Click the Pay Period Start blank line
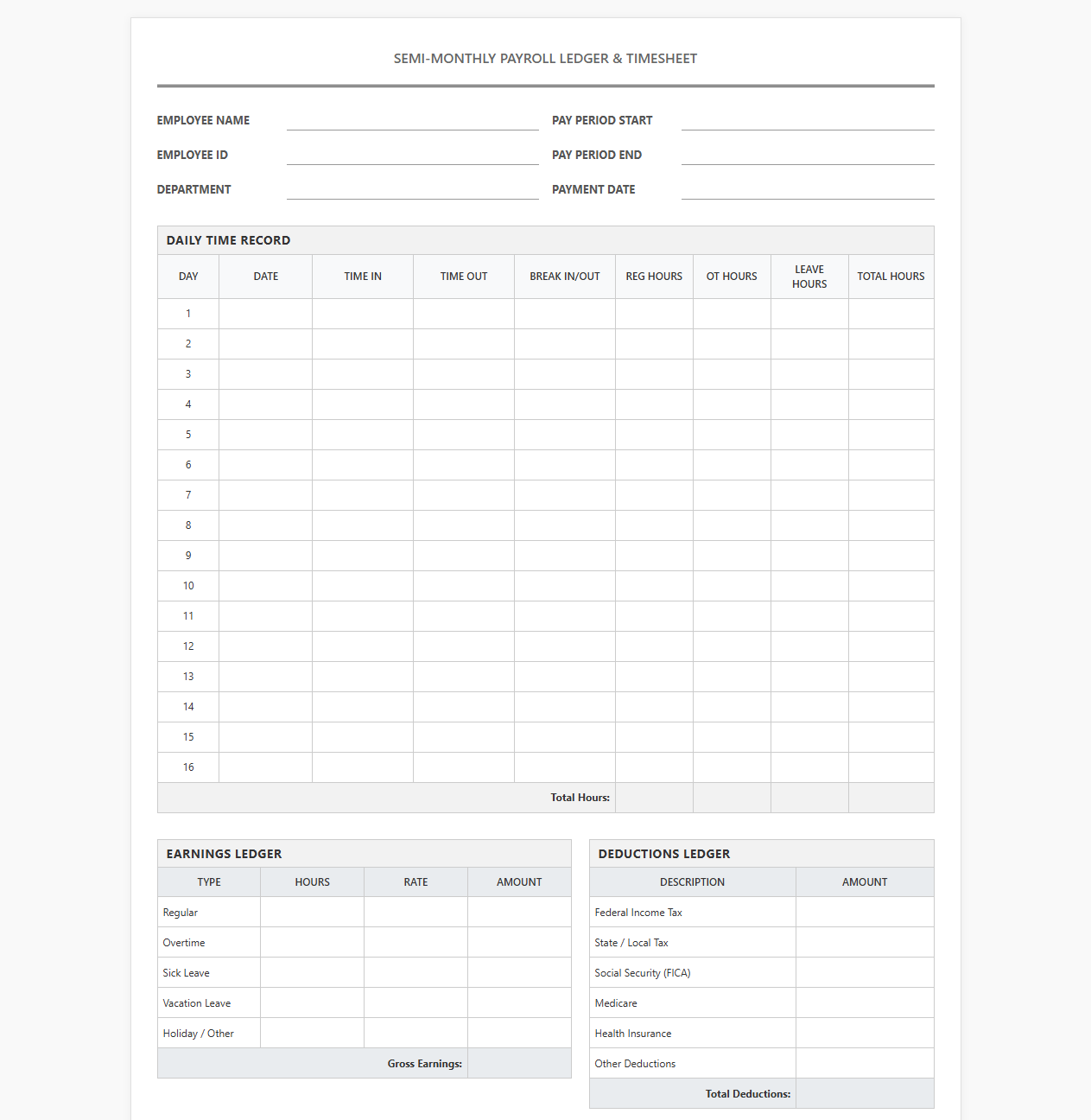The height and width of the screenshot is (1120, 1091). (x=808, y=121)
